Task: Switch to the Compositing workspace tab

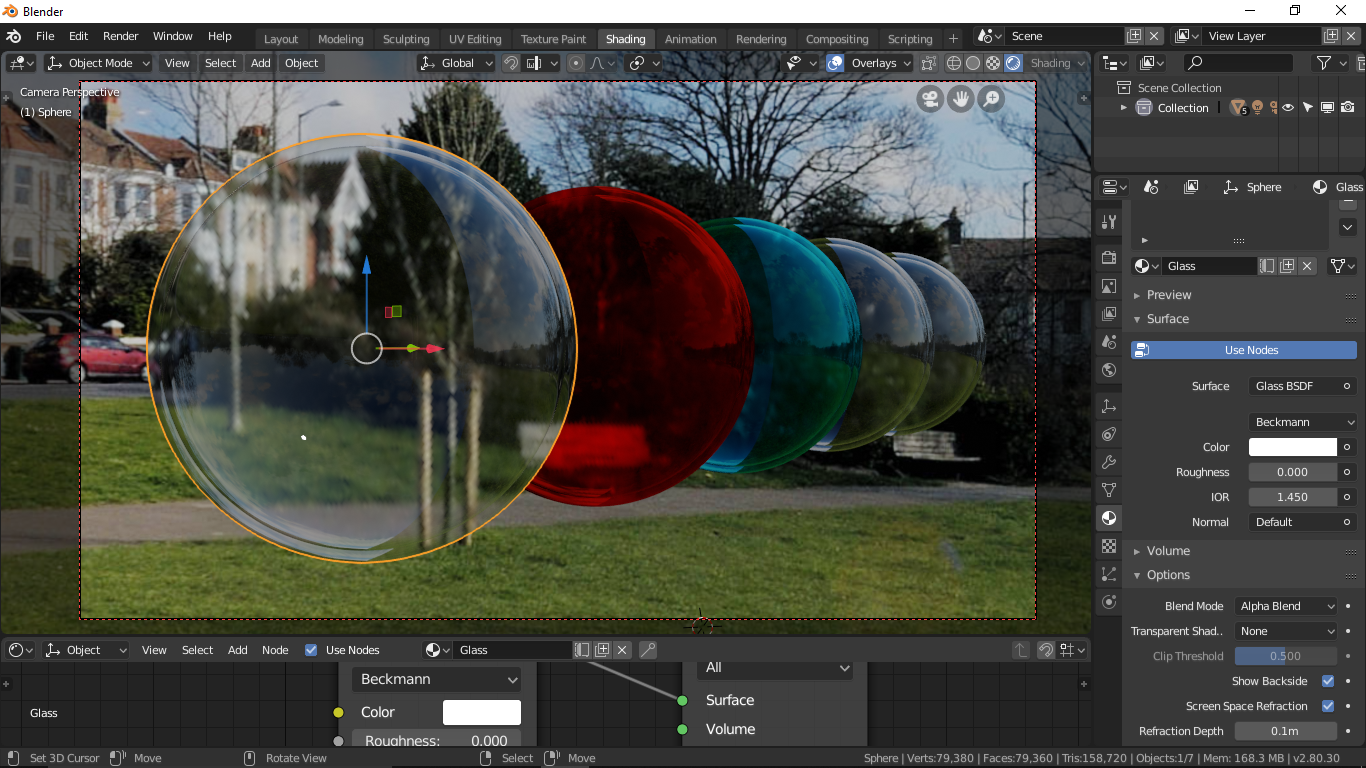Action: 837,39
